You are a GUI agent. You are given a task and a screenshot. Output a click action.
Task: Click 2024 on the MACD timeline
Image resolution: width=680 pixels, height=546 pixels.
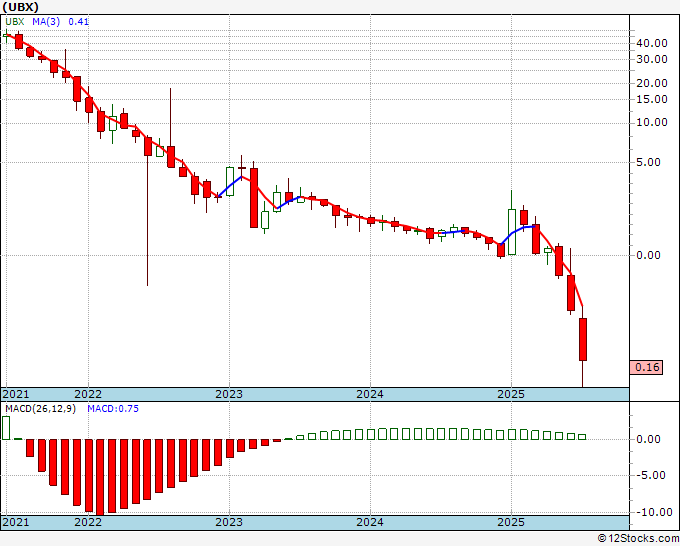(370, 522)
